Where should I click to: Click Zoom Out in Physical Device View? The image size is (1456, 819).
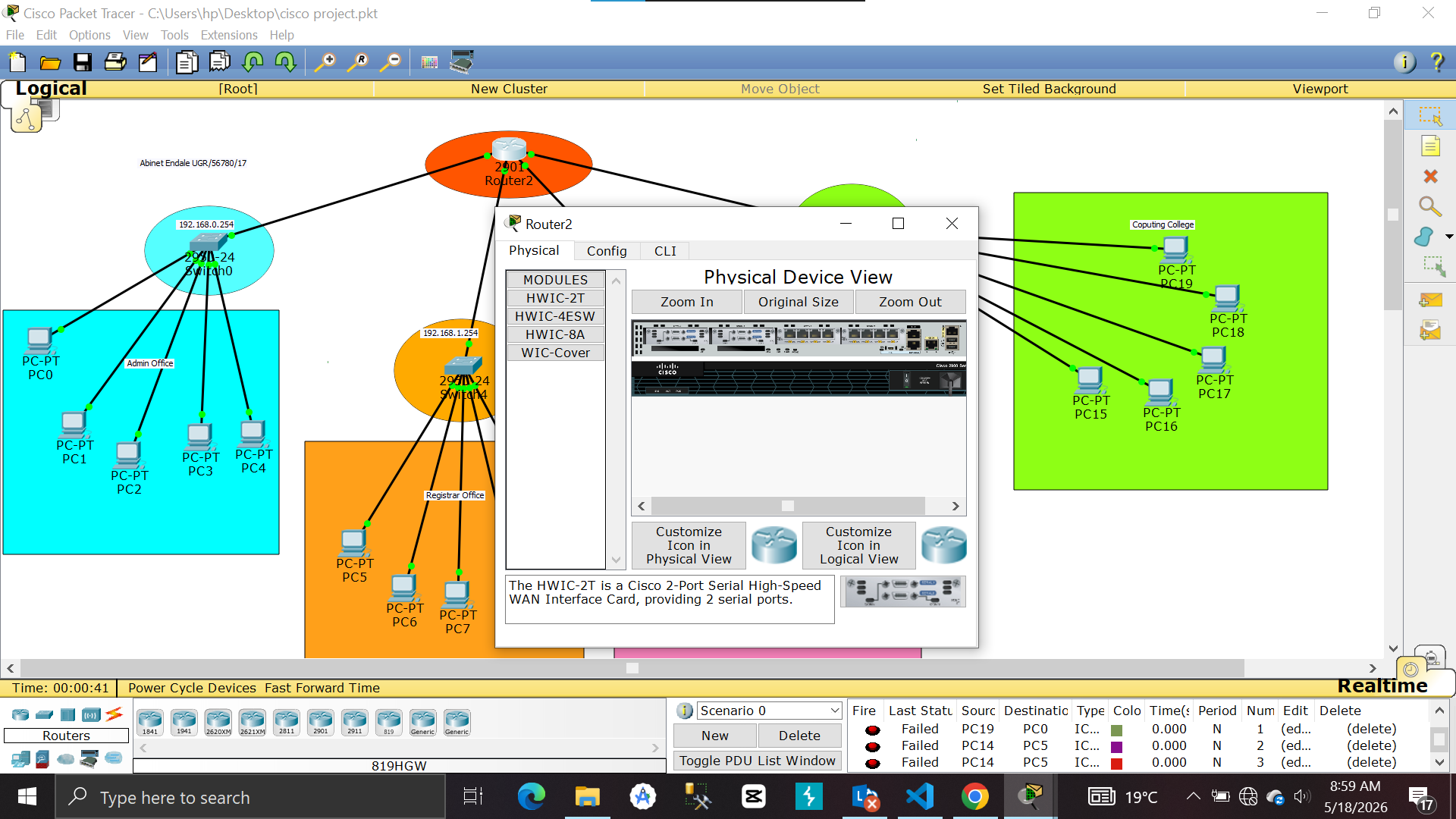[910, 302]
